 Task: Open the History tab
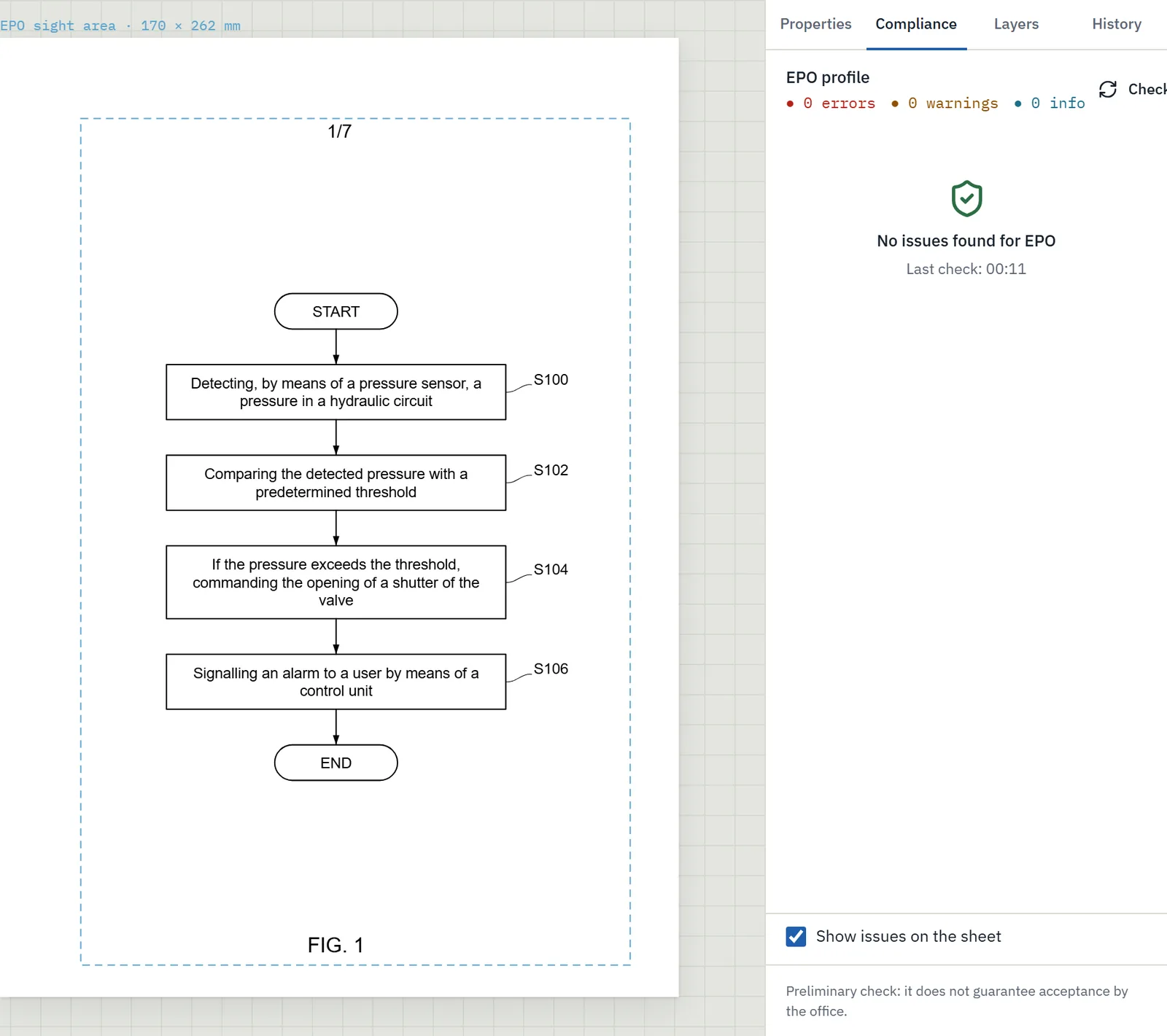click(1117, 24)
